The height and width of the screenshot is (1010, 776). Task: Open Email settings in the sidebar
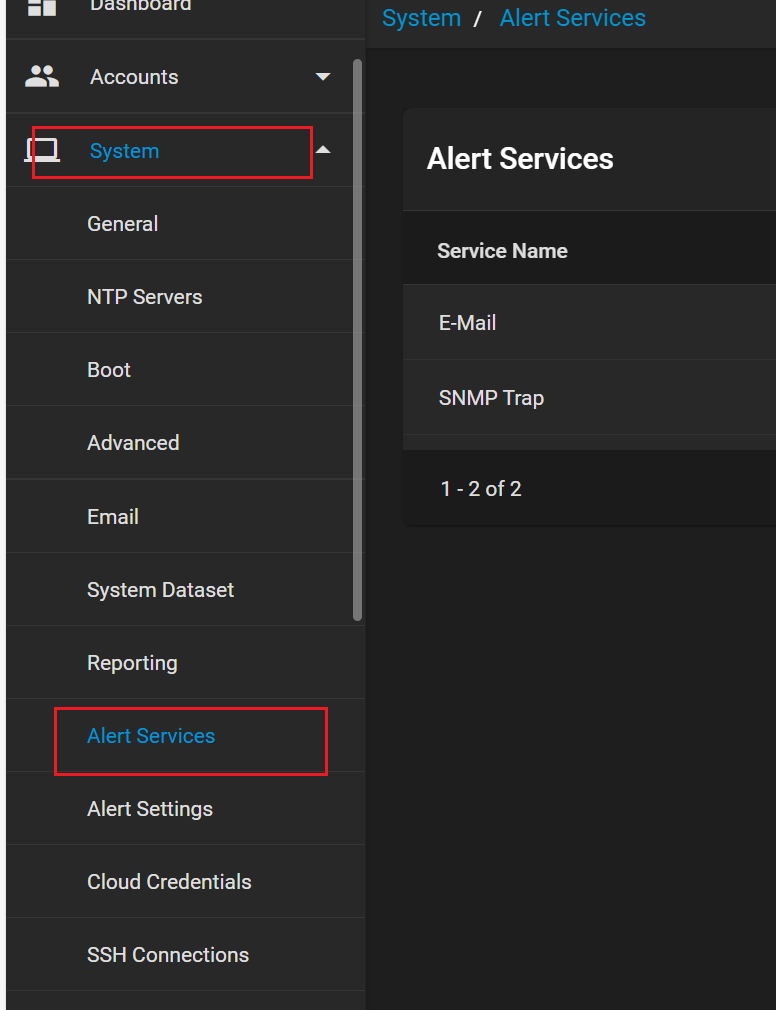pos(113,517)
